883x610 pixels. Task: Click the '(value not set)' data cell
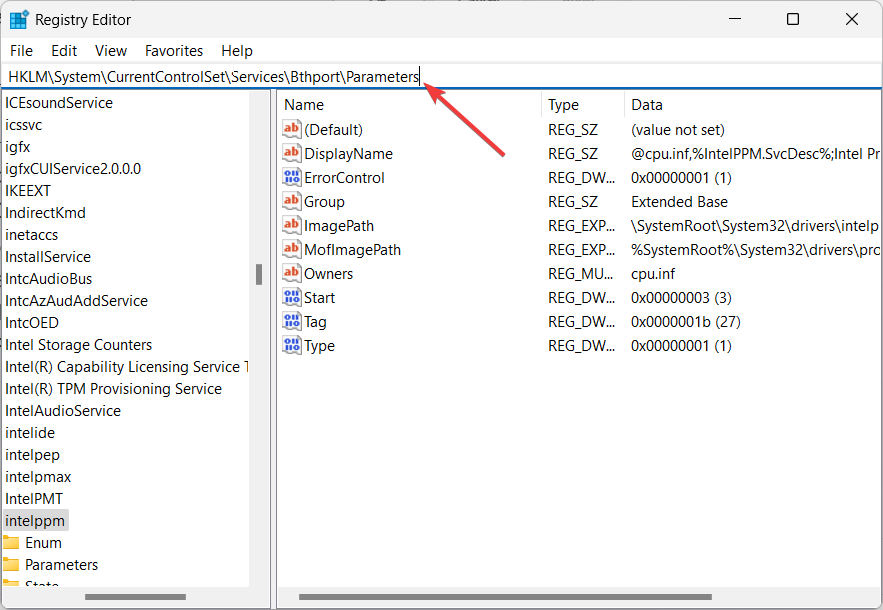pyautogui.click(x=677, y=129)
